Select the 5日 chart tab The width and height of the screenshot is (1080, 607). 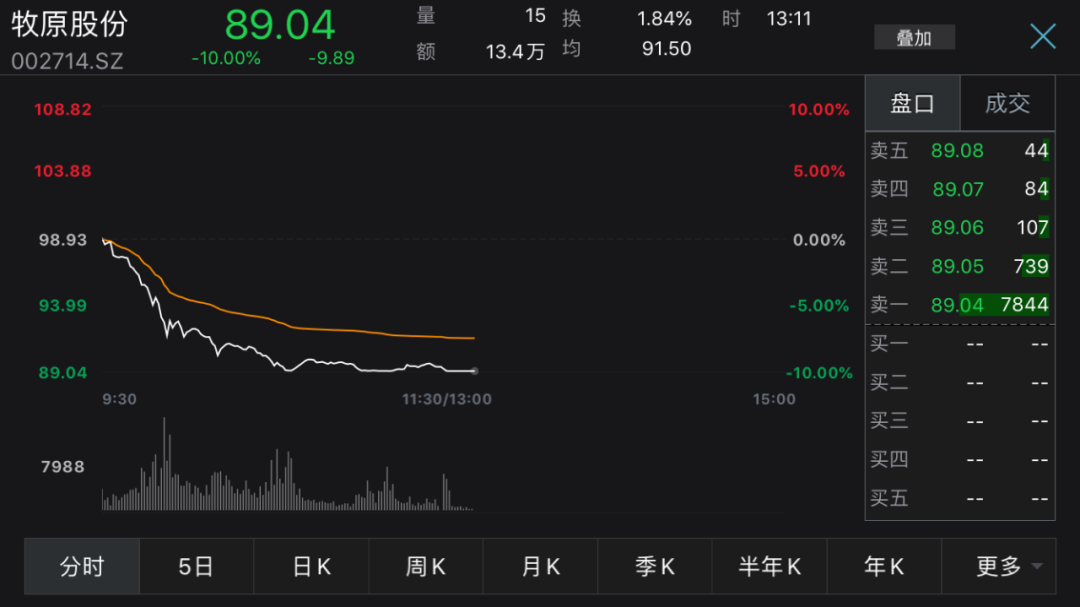[x=196, y=566]
